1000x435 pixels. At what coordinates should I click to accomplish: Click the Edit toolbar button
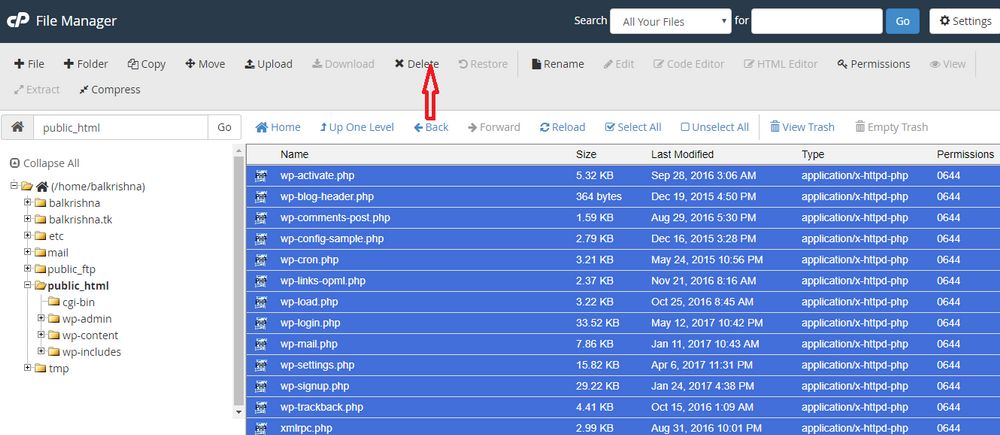coord(619,64)
